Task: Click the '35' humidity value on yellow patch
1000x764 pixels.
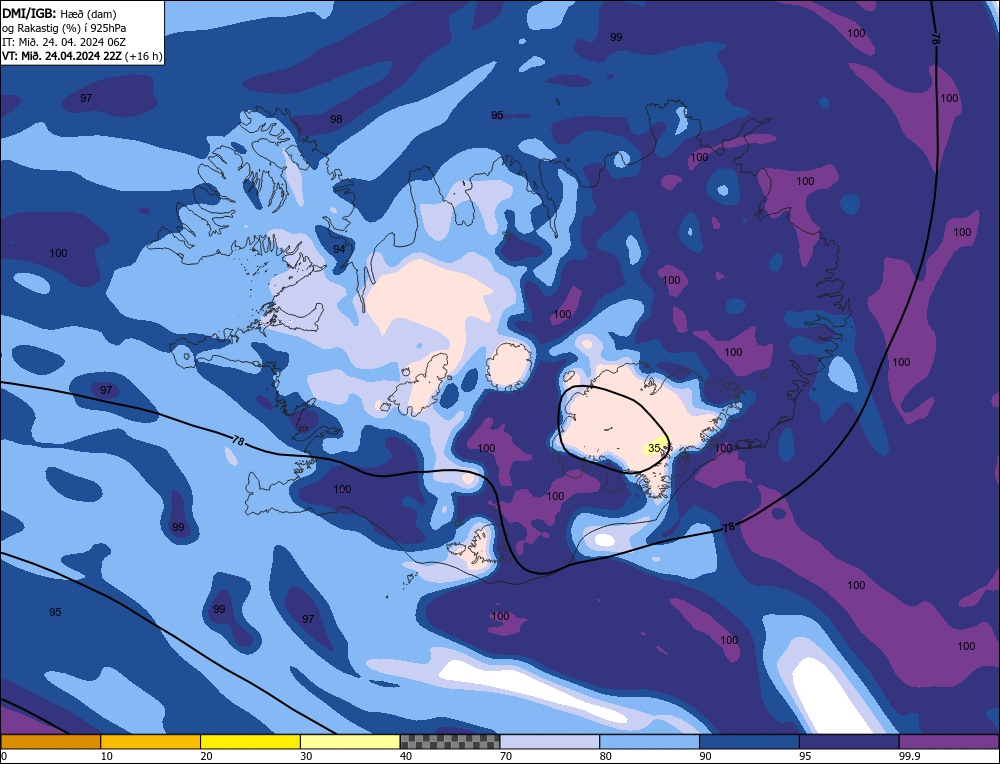Action: point(654,448)
